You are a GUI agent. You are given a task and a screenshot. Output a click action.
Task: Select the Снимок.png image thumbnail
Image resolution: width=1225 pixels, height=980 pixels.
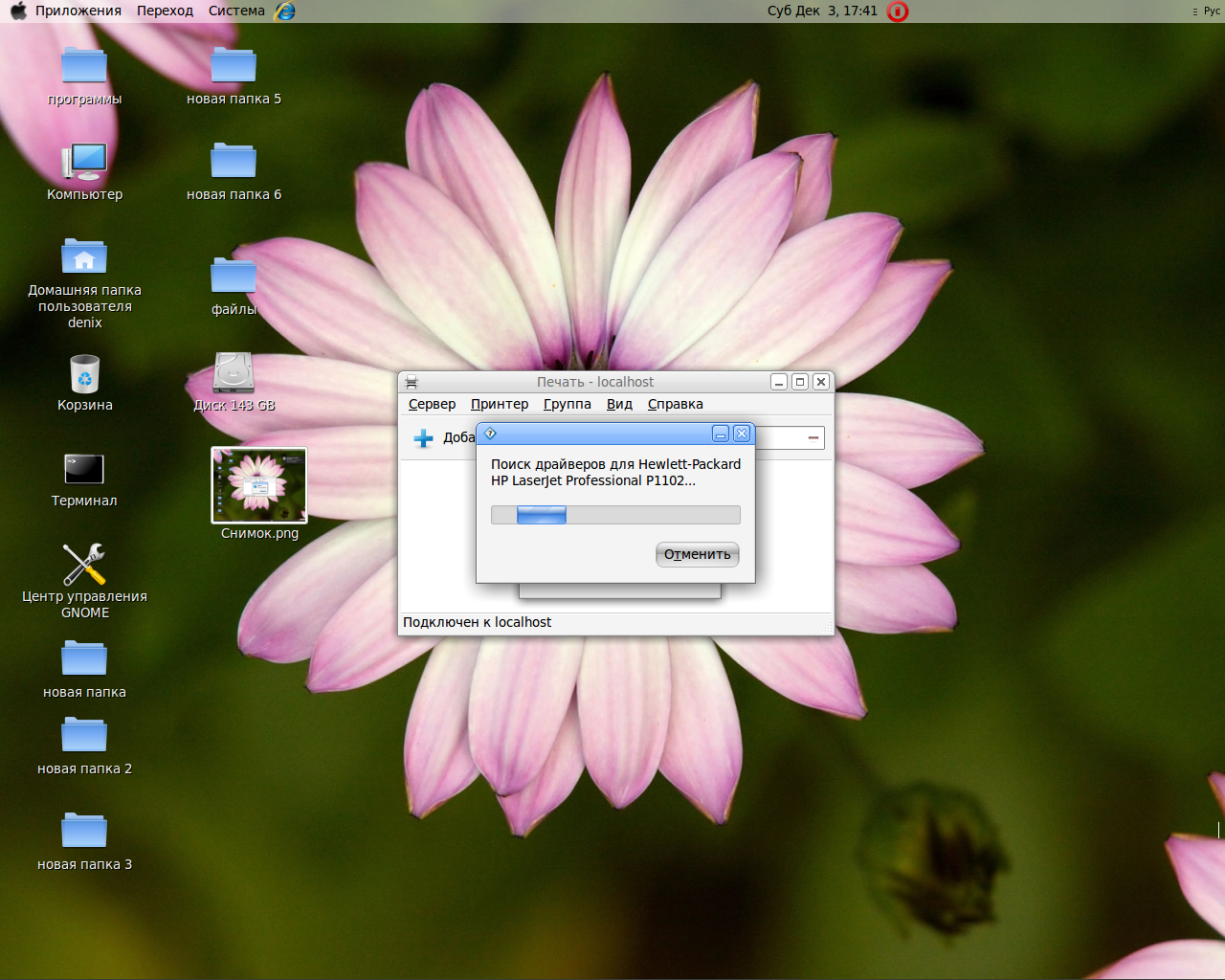[x=259, y=485]
